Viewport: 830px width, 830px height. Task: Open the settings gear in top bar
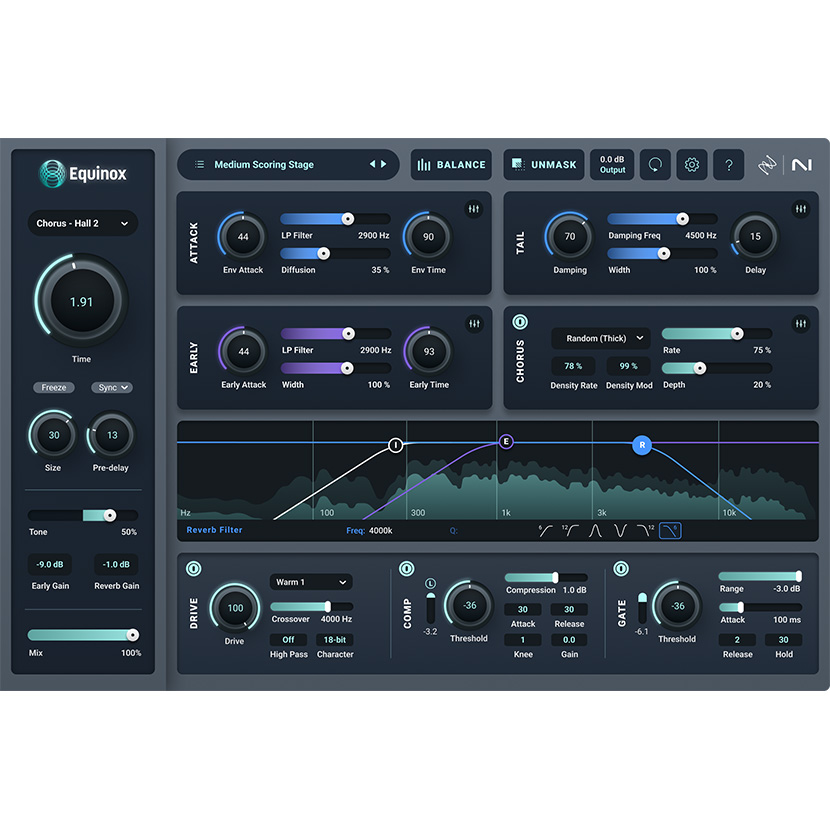click(691, 165)
